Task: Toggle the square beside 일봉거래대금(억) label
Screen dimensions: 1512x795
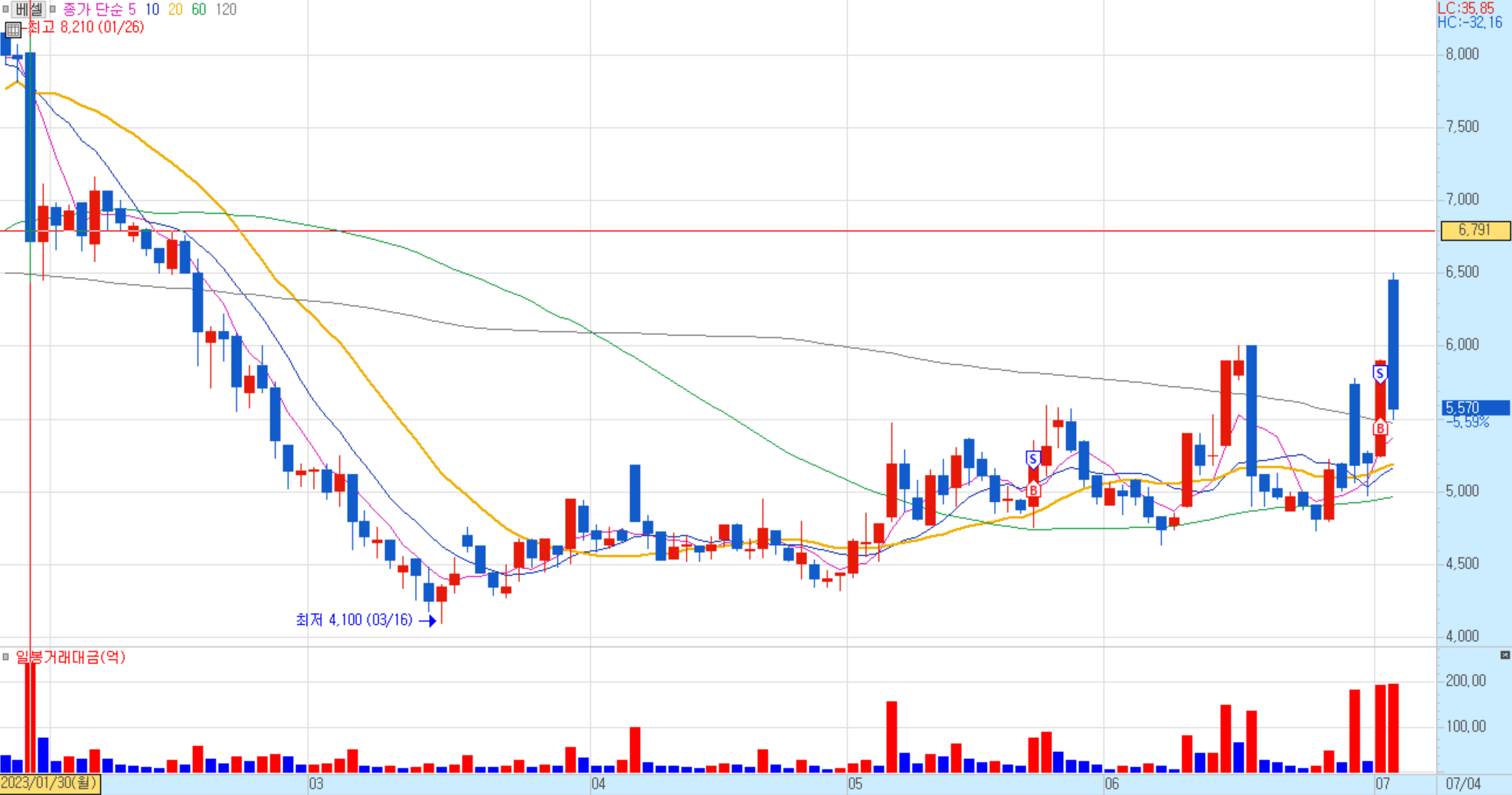Action: coord(5,657)
